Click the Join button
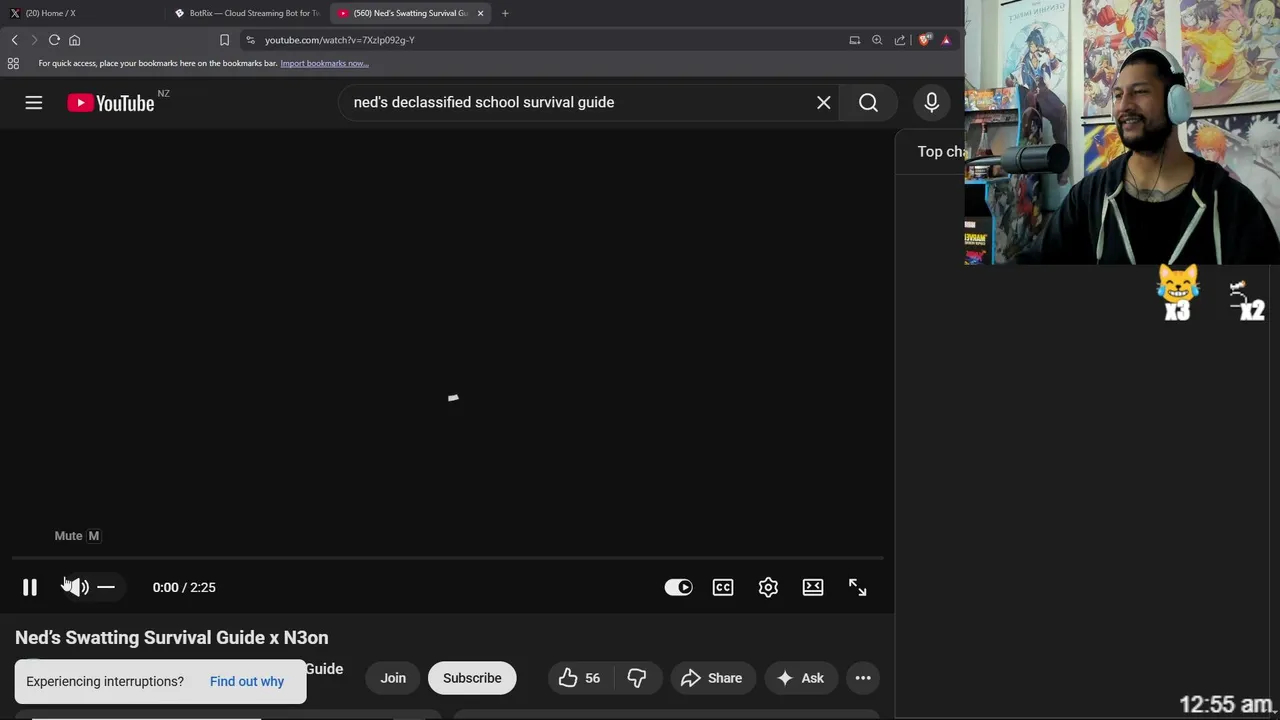Image resolution: width=1280 pixels, height=720 pixels. click(393, 678)
